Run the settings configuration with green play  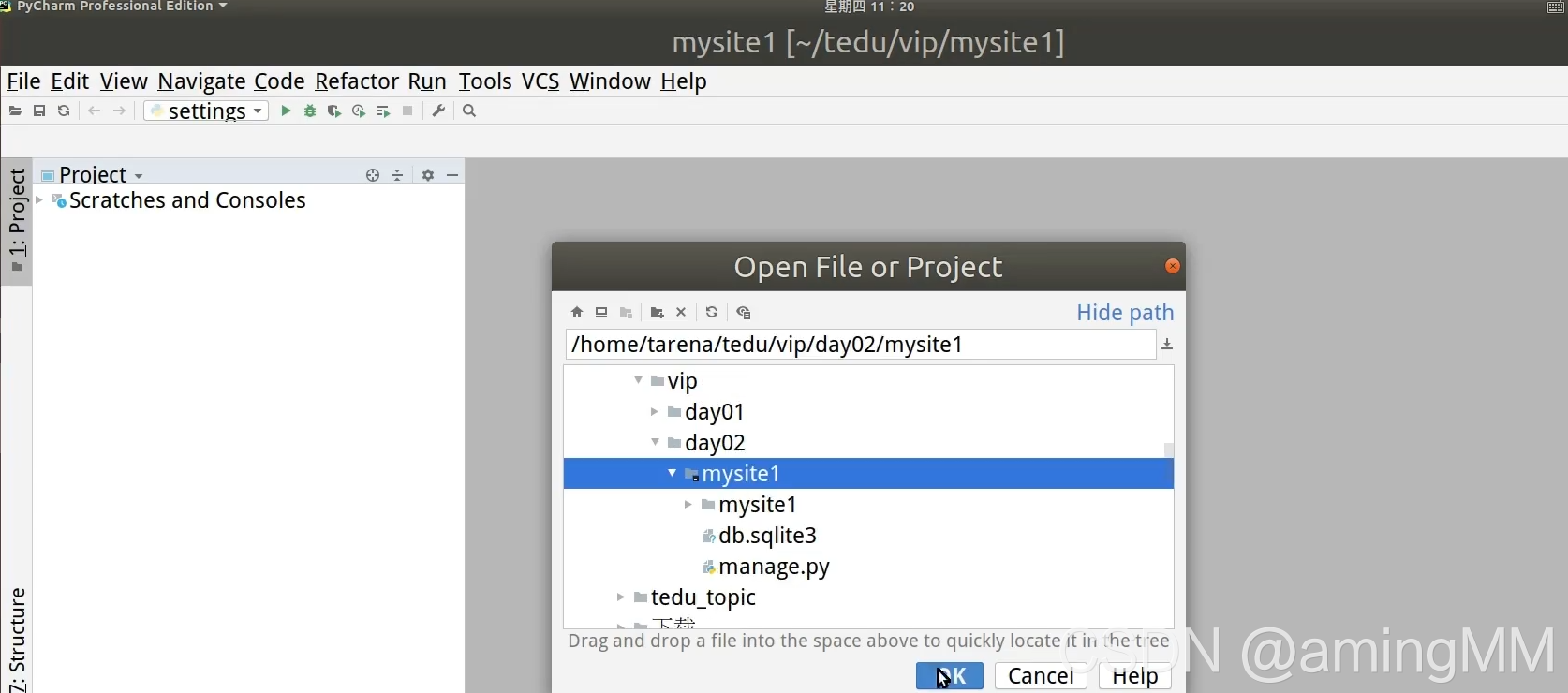[x=286, y=111]
